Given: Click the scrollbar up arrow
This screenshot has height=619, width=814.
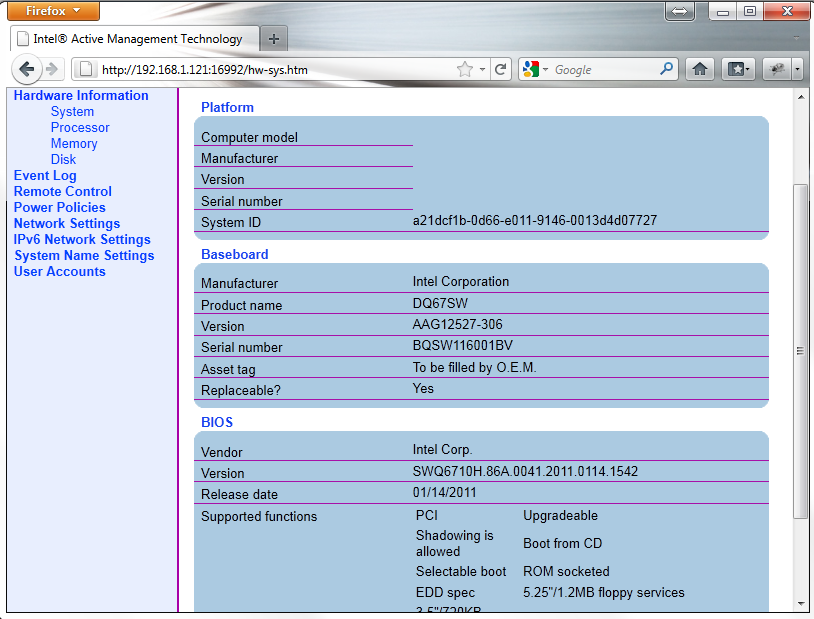Looking at the screenshot, I should click(801, 97).
